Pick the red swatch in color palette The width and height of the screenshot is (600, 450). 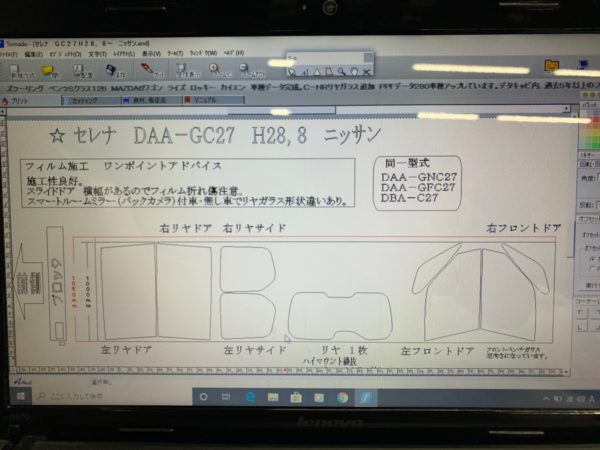click(x=596, y=120)
